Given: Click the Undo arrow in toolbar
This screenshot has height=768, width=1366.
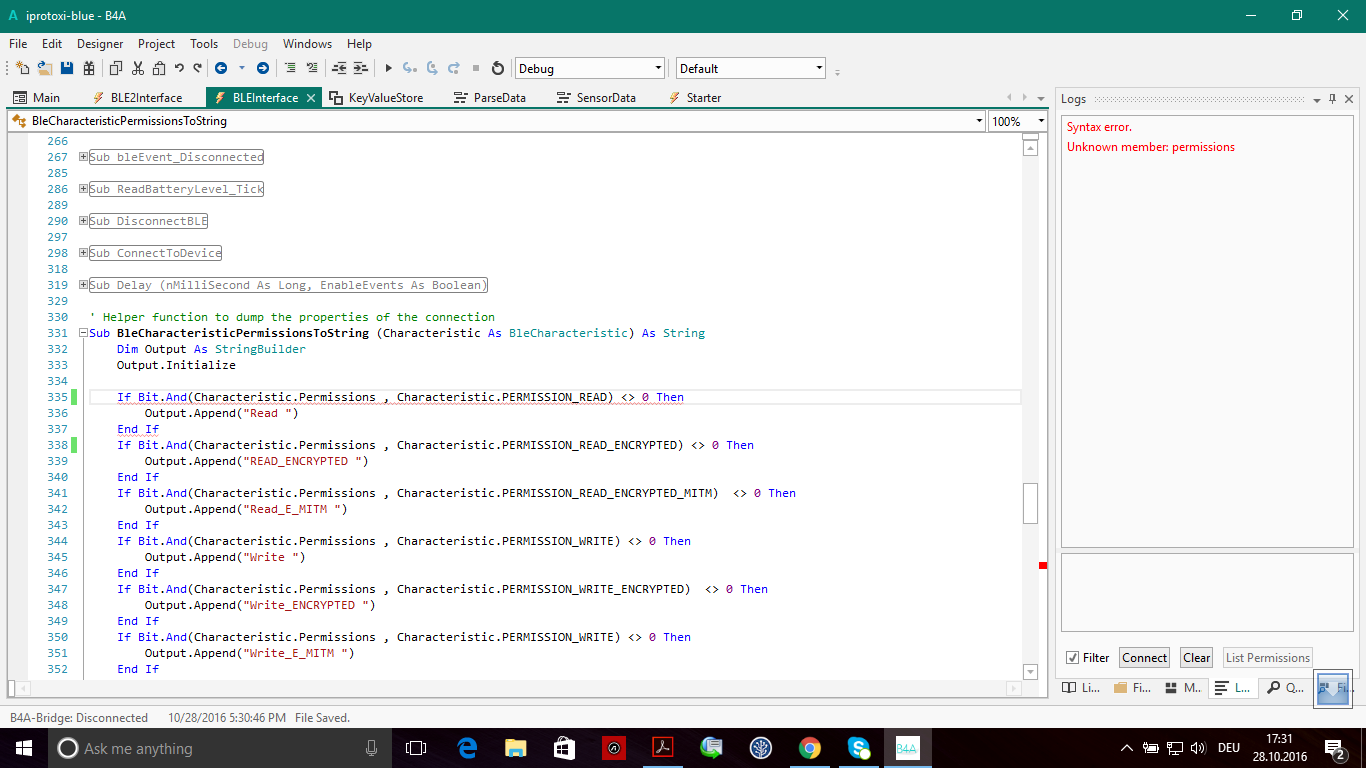Looking at the screenshot, I should click(x=179, y=68).
